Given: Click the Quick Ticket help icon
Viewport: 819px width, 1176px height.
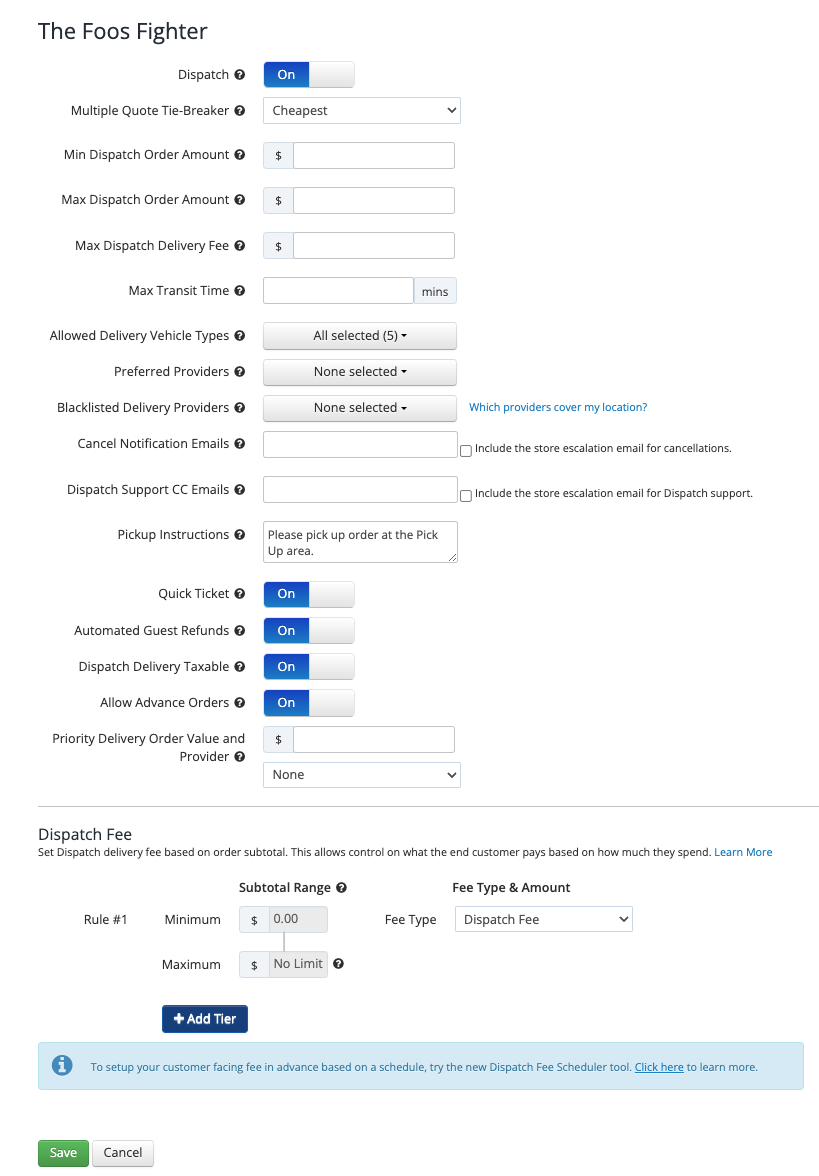Looking at the screenshot, I should (241, 593).
